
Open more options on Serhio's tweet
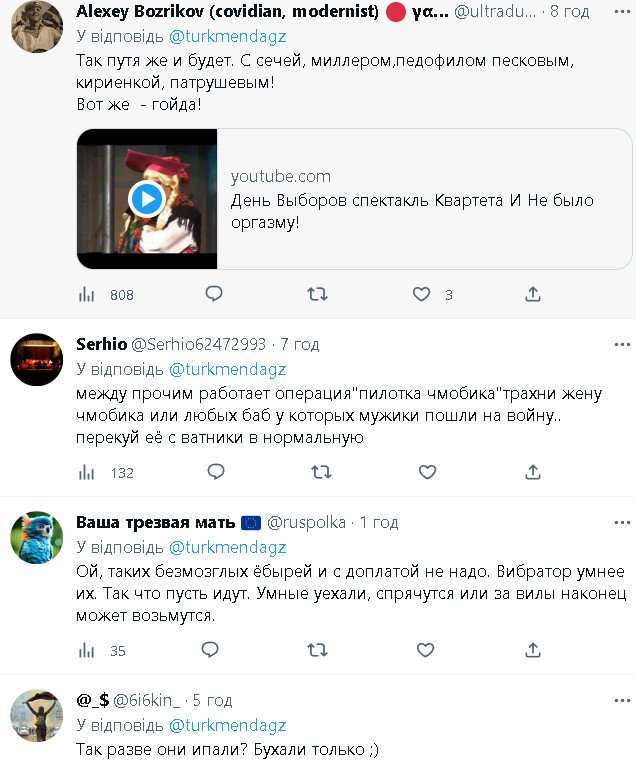coord(622,344)
